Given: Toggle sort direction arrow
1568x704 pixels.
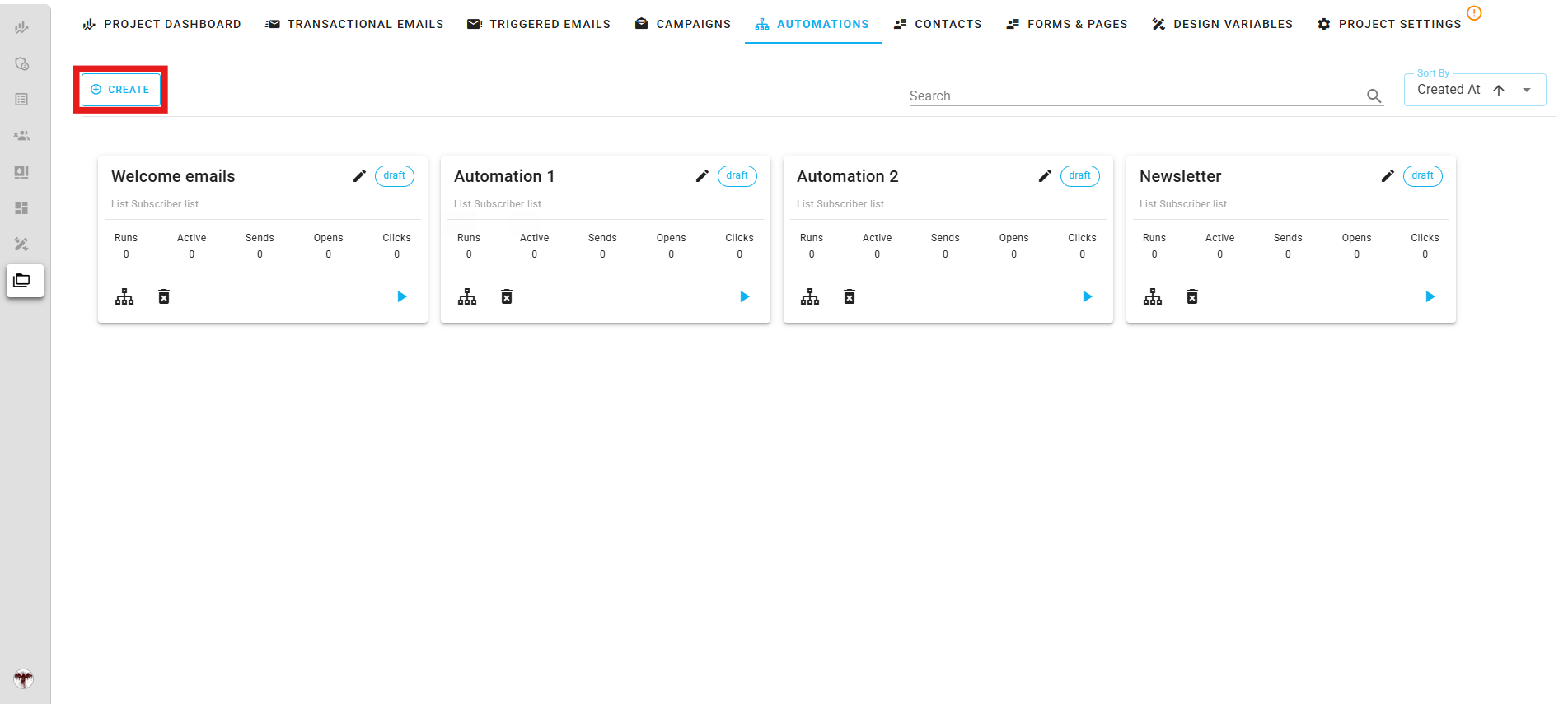Looking at the screenshot, I should coord(1499,90).
